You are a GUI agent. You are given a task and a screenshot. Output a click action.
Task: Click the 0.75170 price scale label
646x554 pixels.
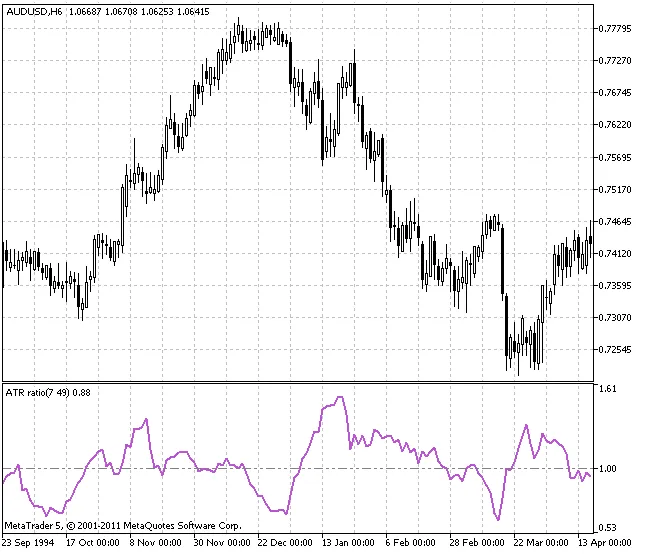tap(615, 189)
